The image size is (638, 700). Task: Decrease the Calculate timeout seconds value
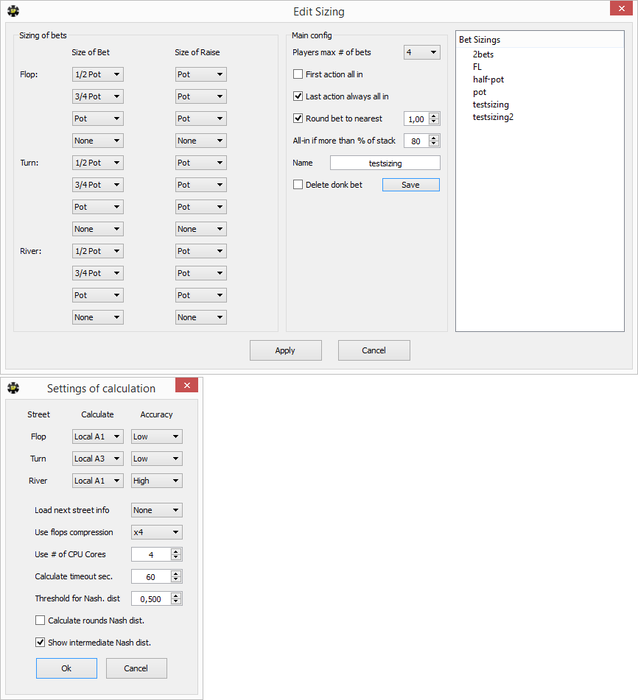[176, 579]
